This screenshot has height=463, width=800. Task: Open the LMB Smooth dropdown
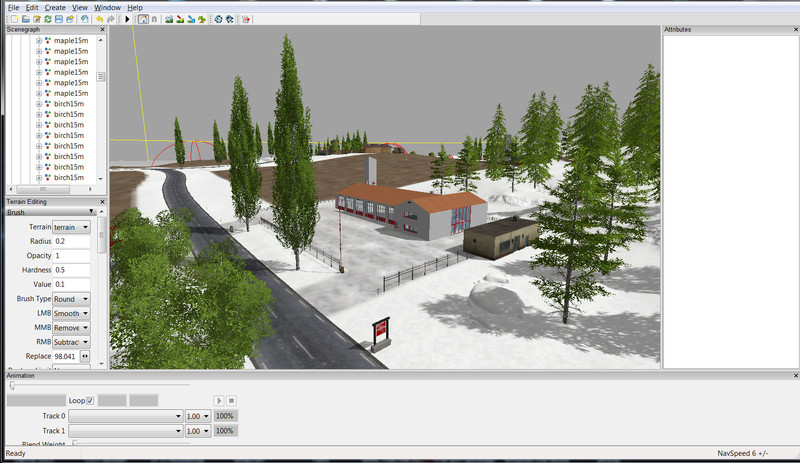[71, 313]
